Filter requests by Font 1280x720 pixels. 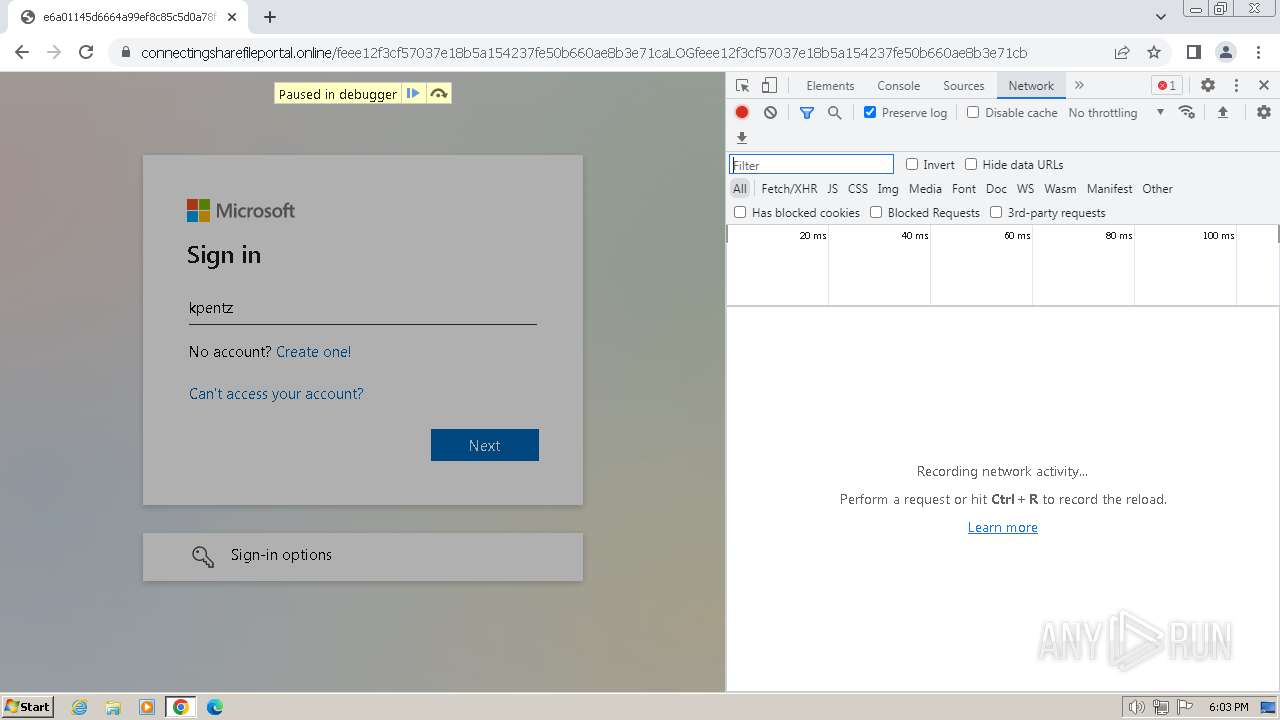click(964, 188)
